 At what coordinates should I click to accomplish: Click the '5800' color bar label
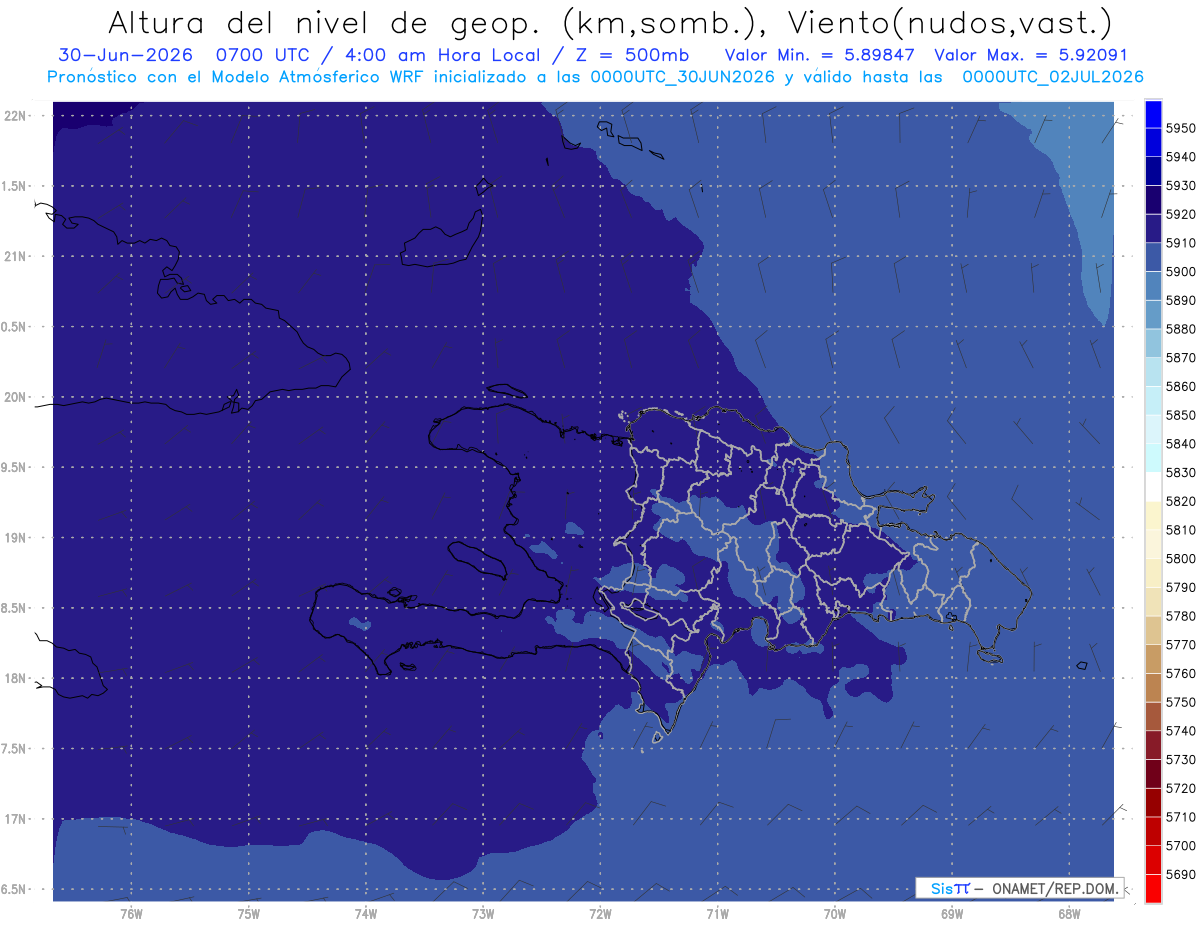(x=1180, y=558)
